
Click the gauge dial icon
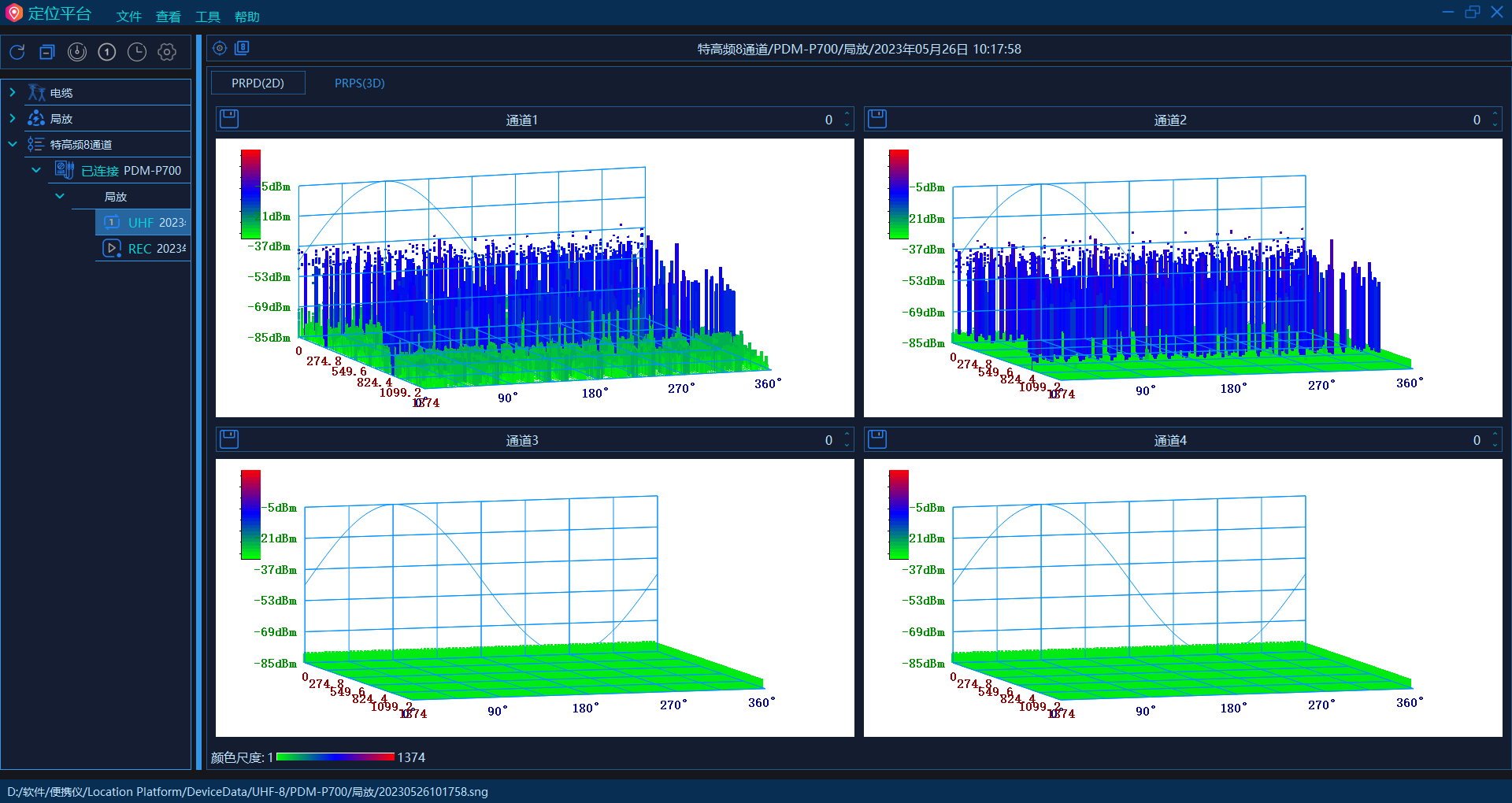click(77, 52)
